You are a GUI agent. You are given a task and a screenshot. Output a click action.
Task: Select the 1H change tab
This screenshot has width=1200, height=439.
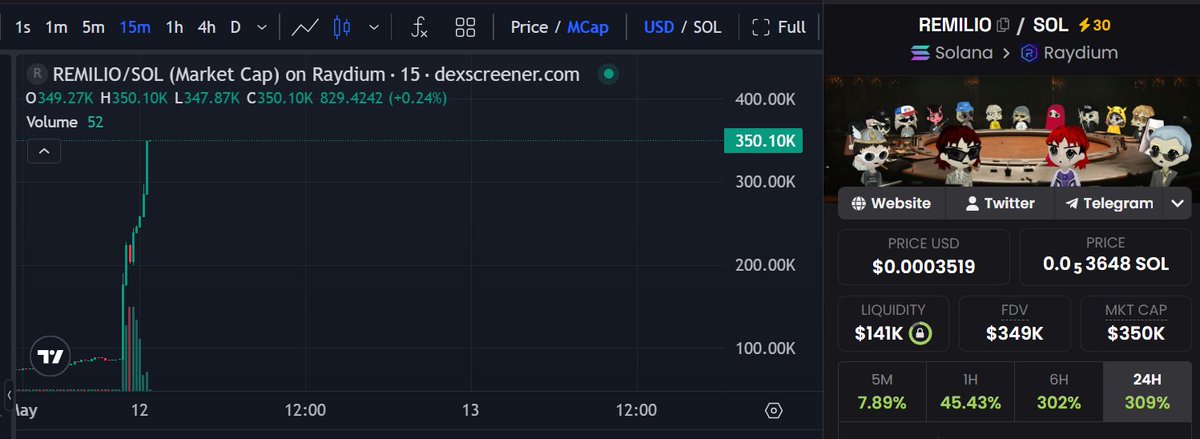(970, 392)
